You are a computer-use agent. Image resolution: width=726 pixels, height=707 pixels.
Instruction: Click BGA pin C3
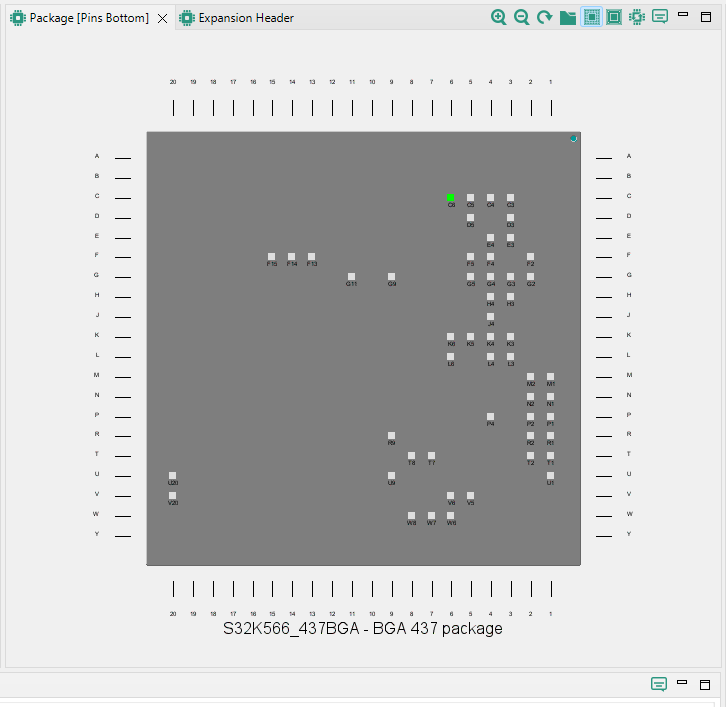pyautogui.click(x=510, y=198)
